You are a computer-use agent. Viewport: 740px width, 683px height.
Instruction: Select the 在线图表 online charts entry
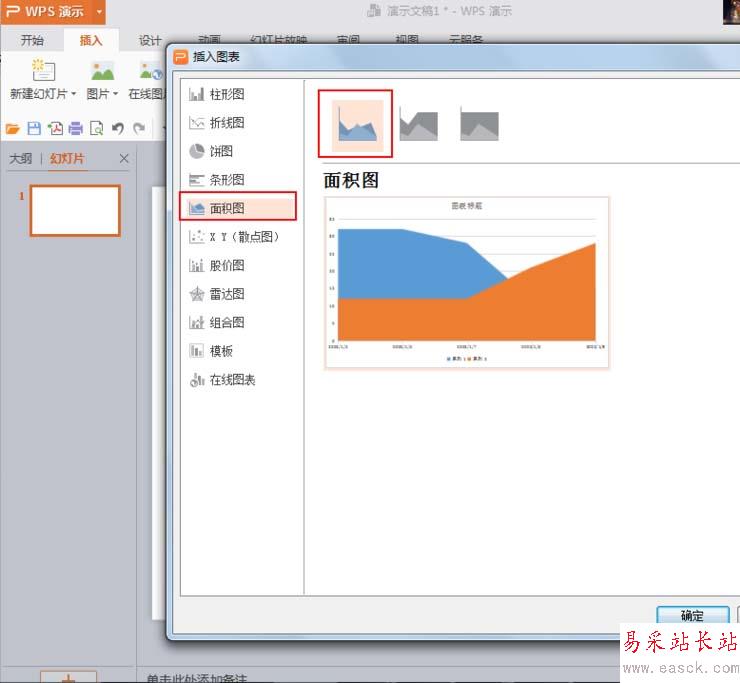tap(222, 379)
